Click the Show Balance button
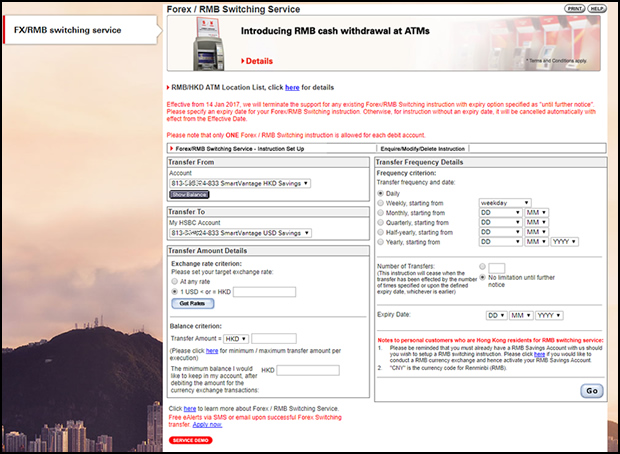 tap(188, 194)
